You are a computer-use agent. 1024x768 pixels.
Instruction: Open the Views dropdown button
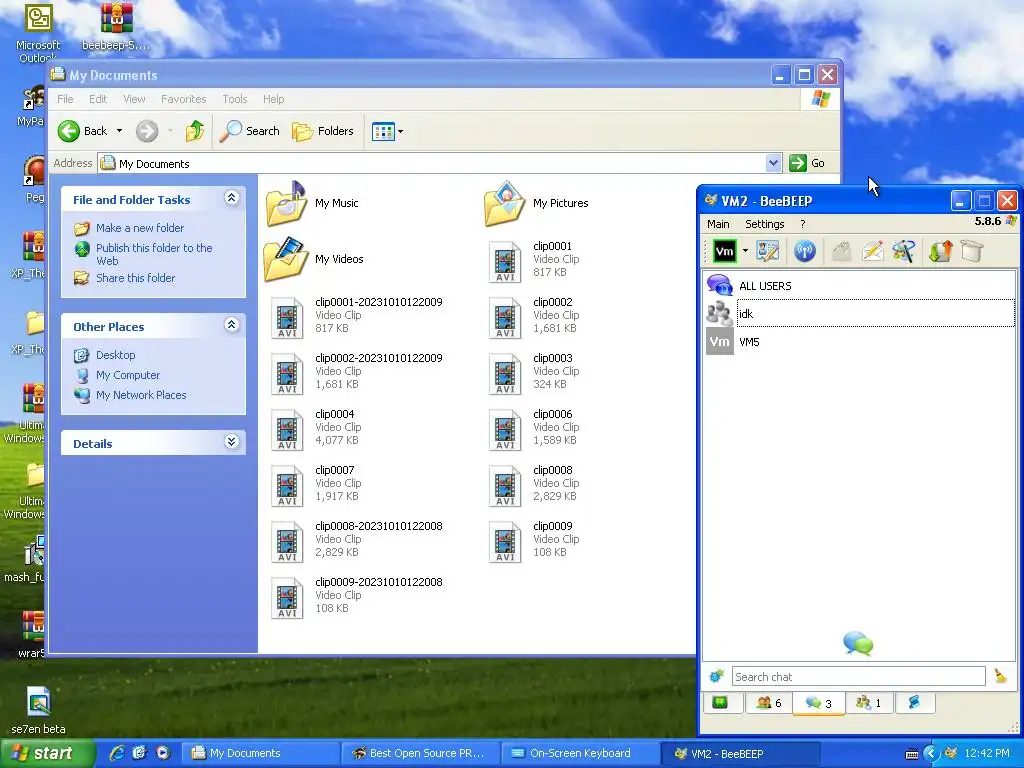(x=387, y=131)
